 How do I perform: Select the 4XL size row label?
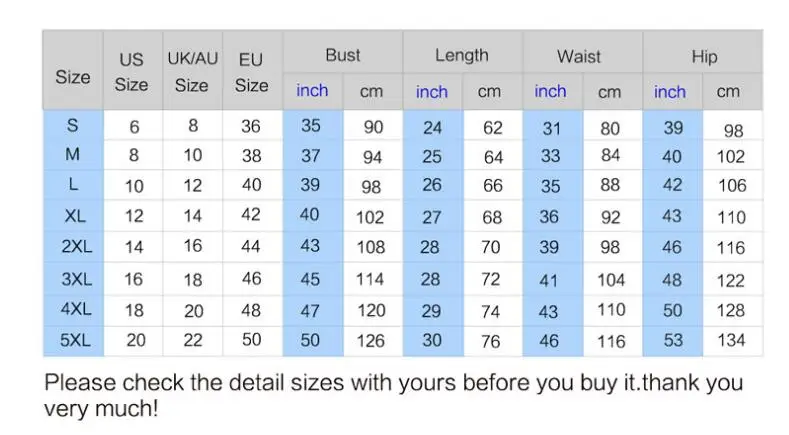(76, 309)
